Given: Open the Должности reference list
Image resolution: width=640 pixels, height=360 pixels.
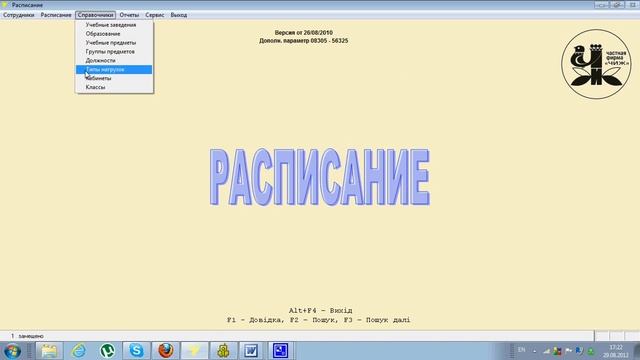Looking at the screenshot, I should click(114, 60).
